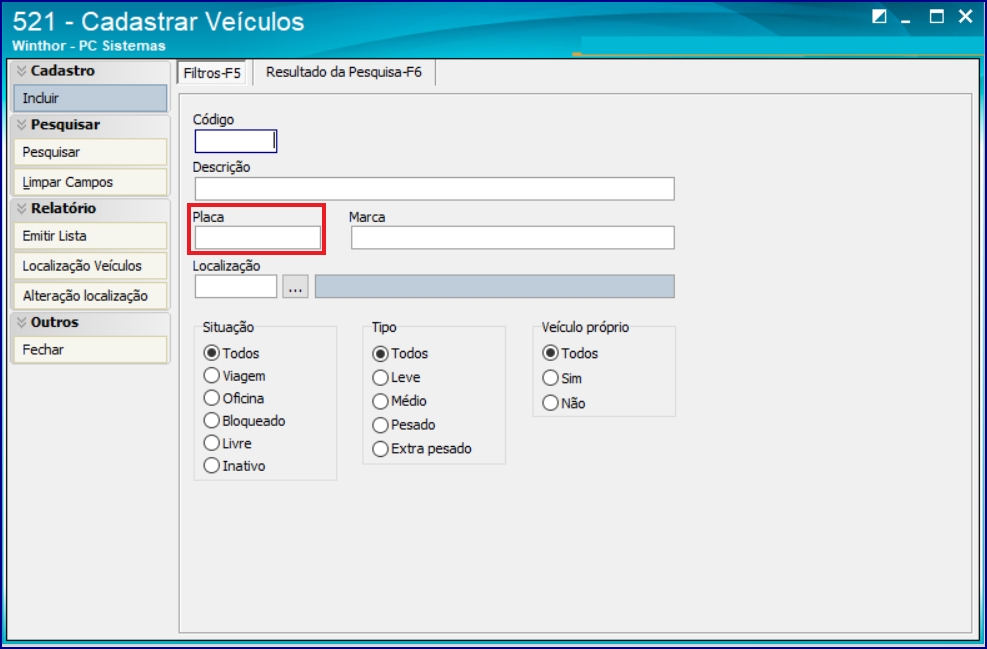
Task: Maximize the Cadastrar Veículos window
Action: tap(937, 17)
